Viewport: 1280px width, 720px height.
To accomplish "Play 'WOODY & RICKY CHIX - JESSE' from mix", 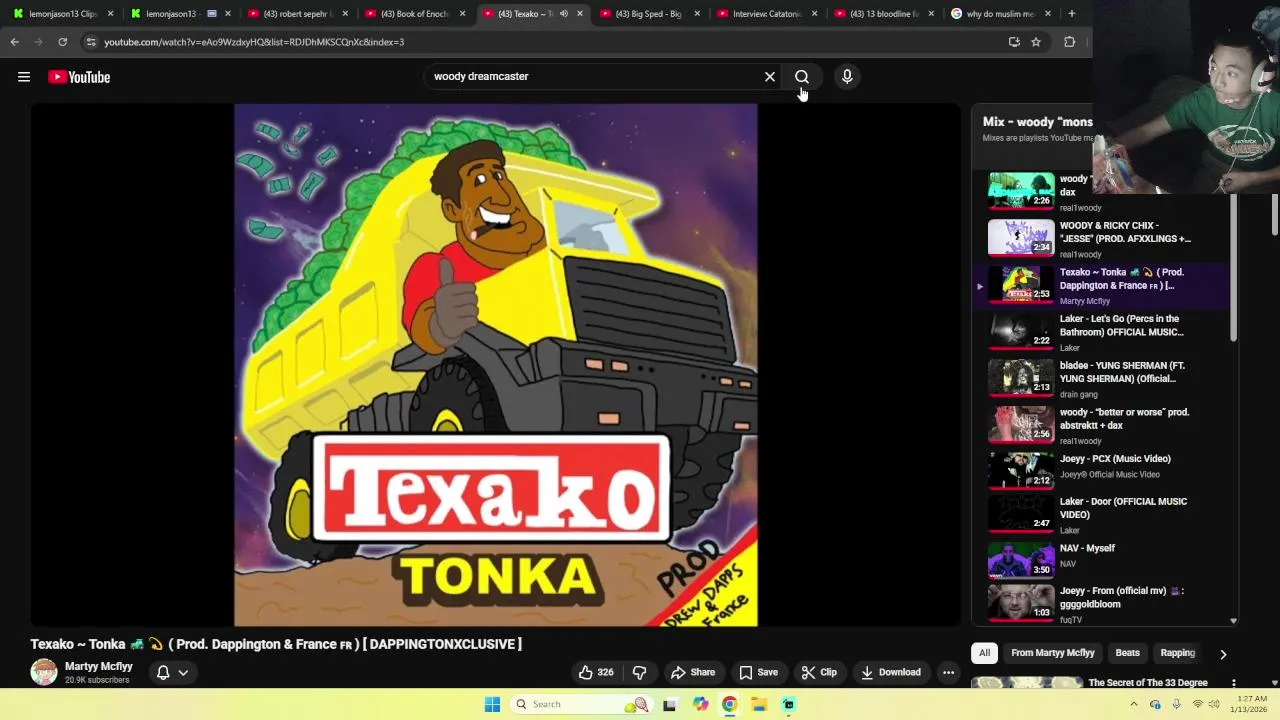I will [1100, 239].
